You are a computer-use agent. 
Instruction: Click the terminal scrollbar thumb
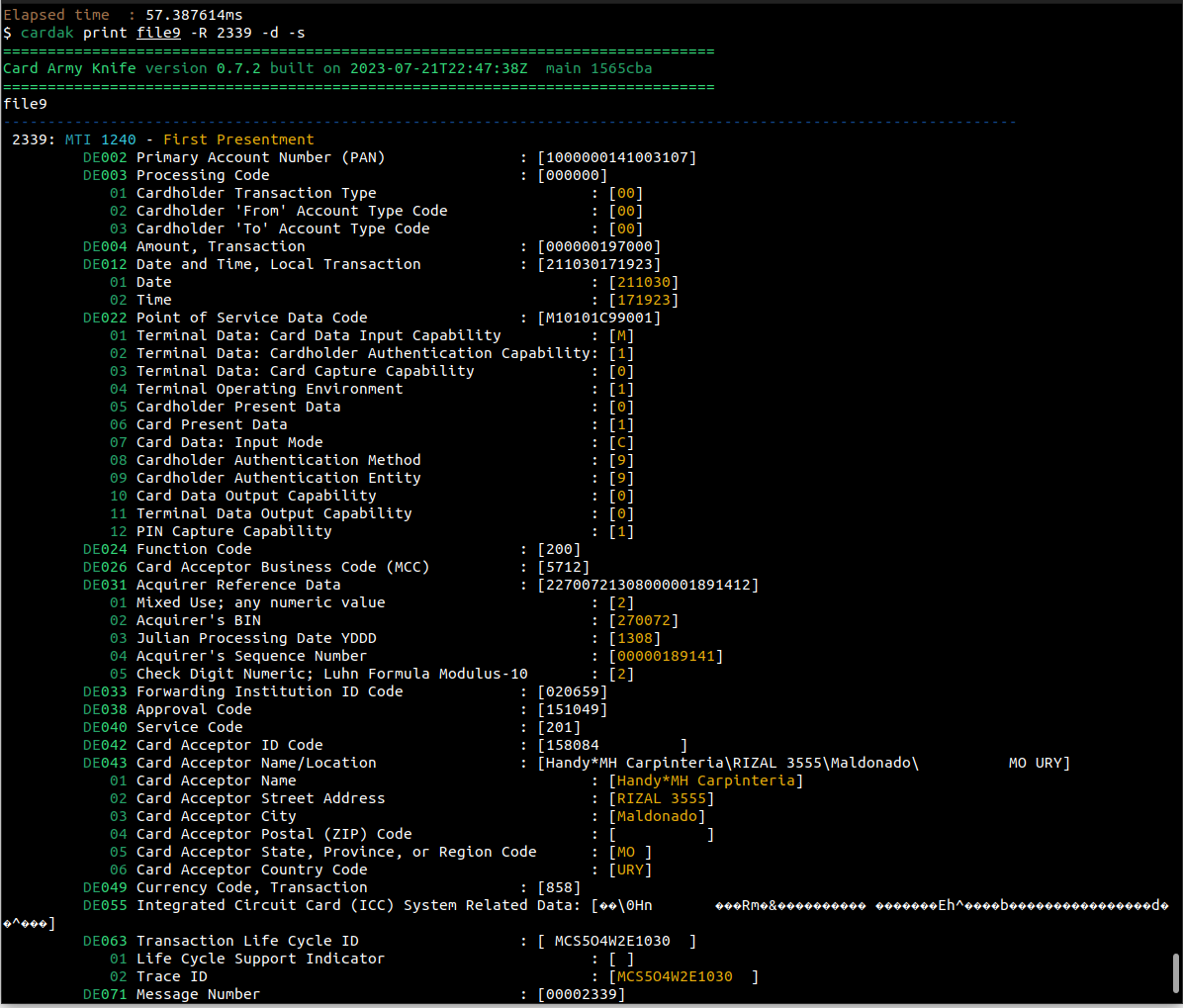pyautogui.click(x=1175, y=972)
